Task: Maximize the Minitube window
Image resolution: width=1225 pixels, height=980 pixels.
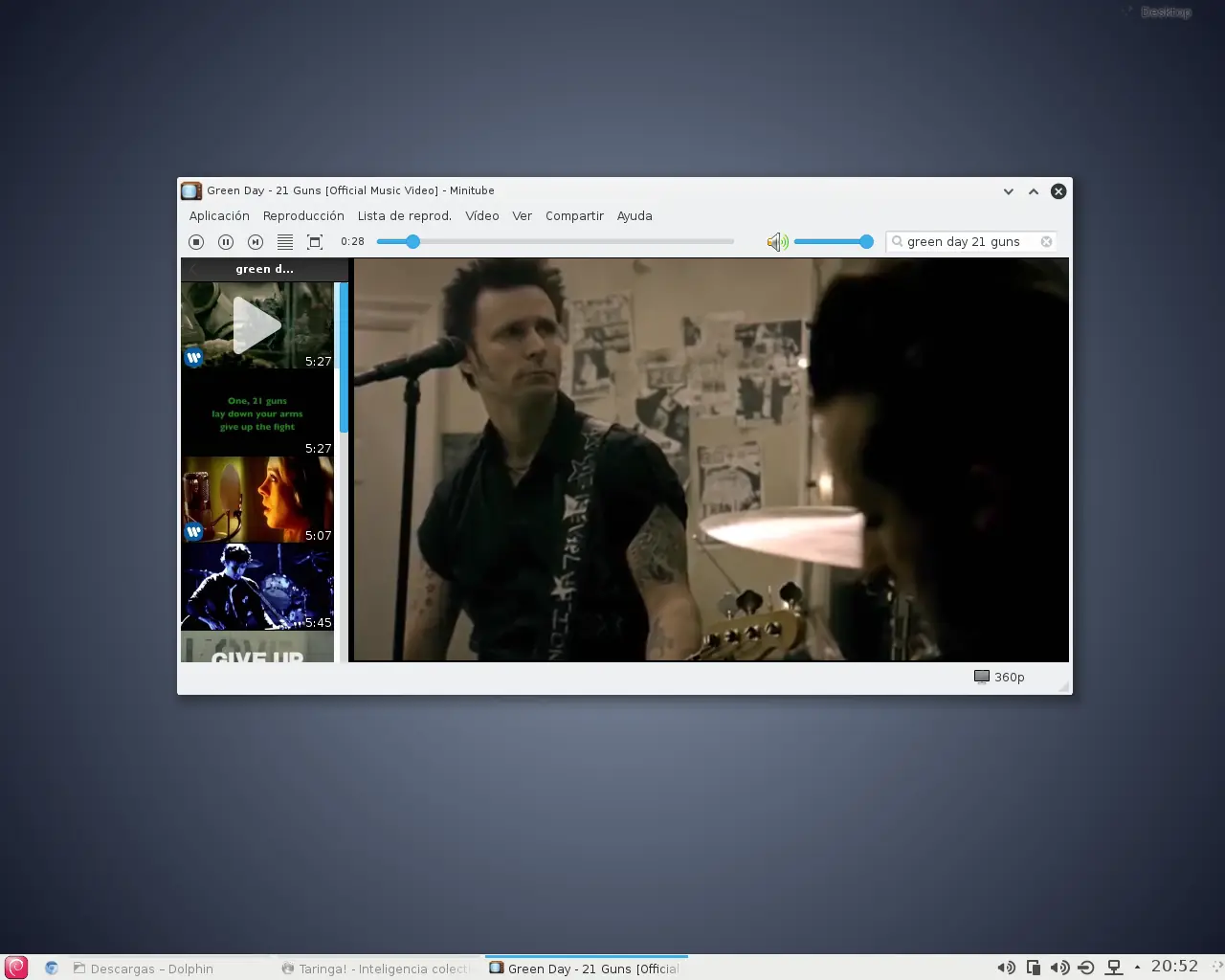Action: 1034,191
